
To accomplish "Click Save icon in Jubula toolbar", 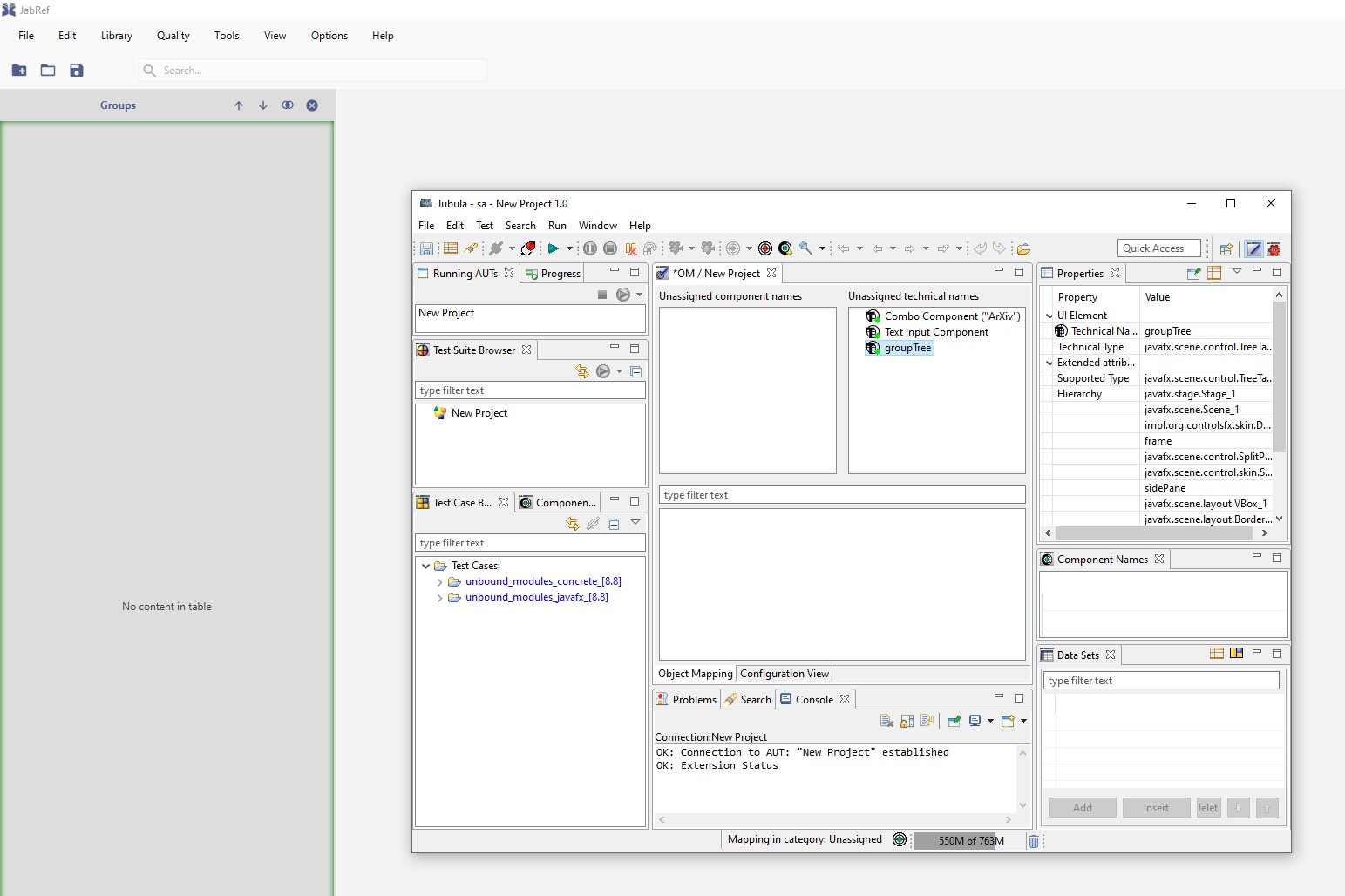I will click(x=426, y=248).
